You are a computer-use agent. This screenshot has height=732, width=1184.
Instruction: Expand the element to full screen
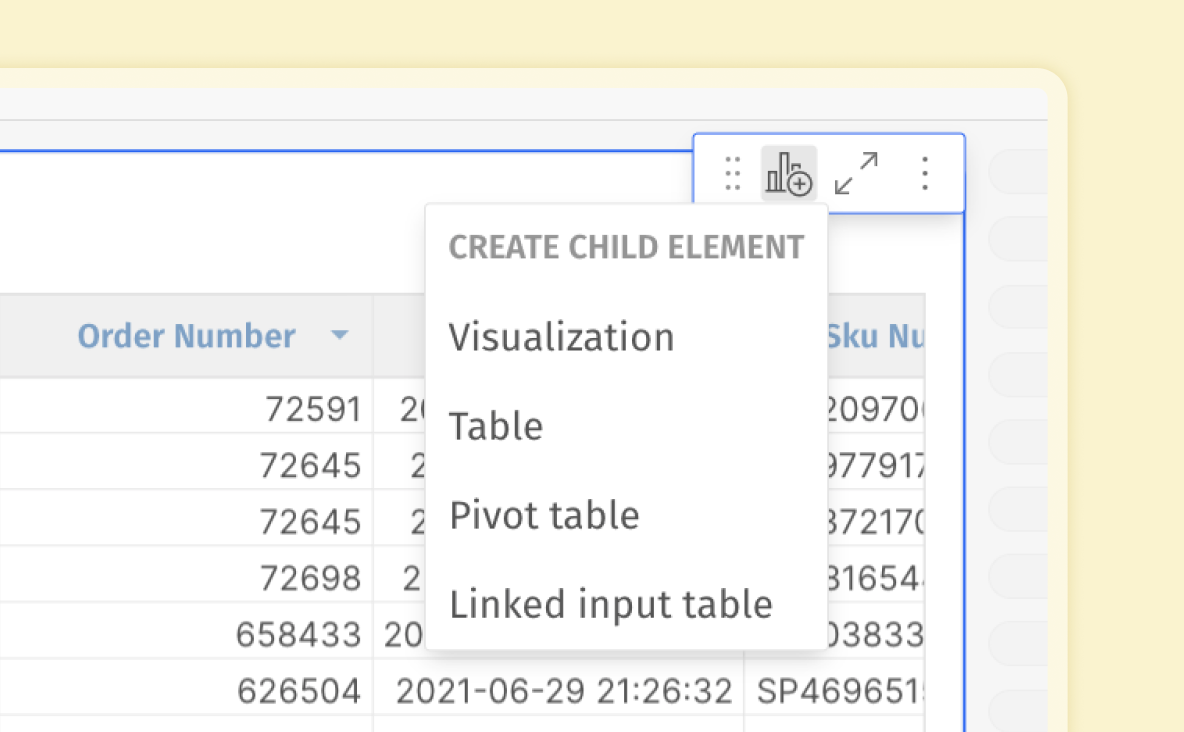856,172
